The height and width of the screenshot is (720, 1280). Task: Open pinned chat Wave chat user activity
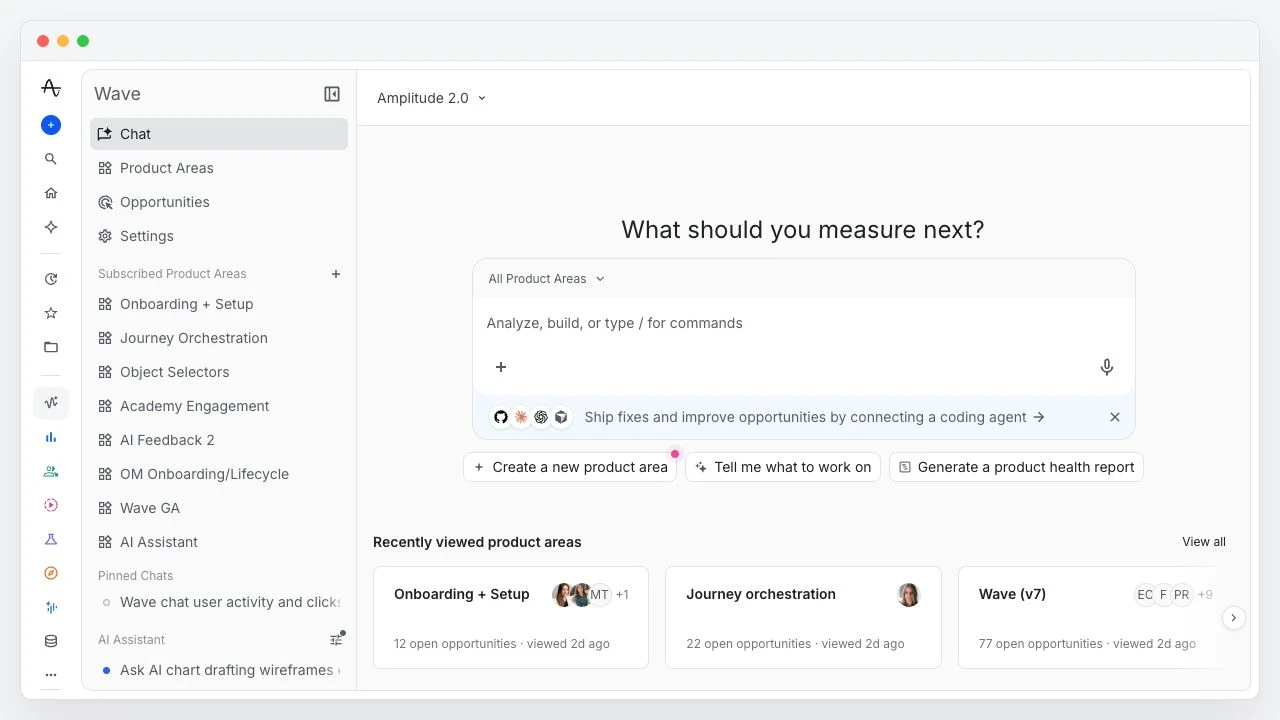point(219,602)
